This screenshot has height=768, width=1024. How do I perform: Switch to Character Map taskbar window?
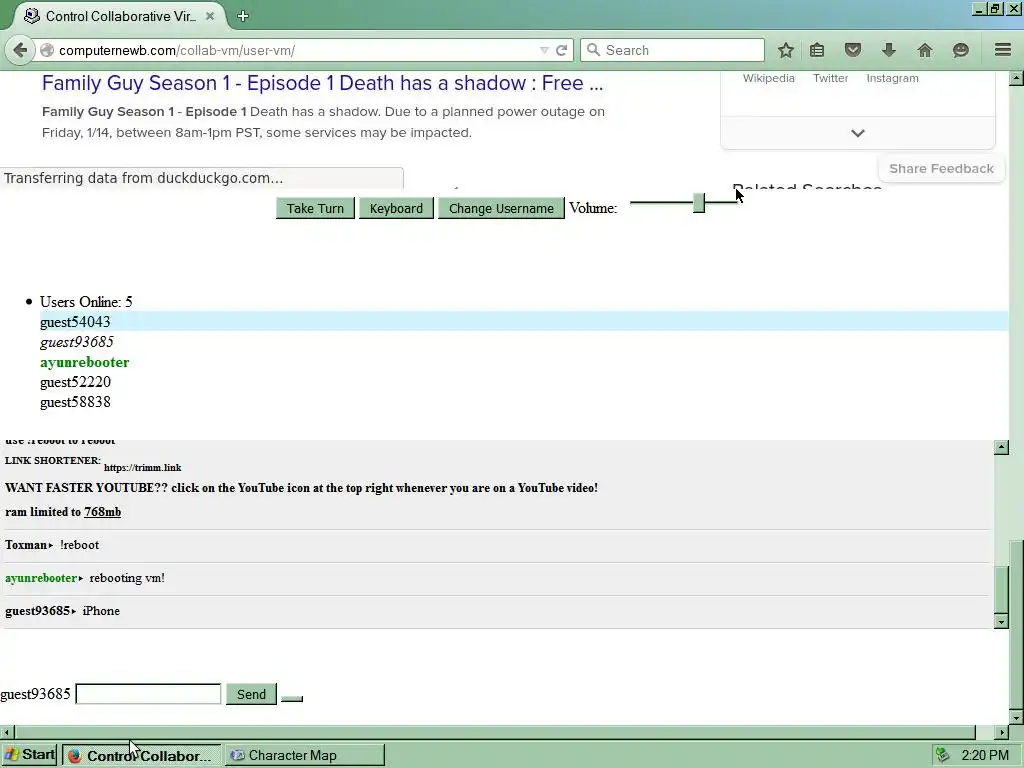(306, 756)
